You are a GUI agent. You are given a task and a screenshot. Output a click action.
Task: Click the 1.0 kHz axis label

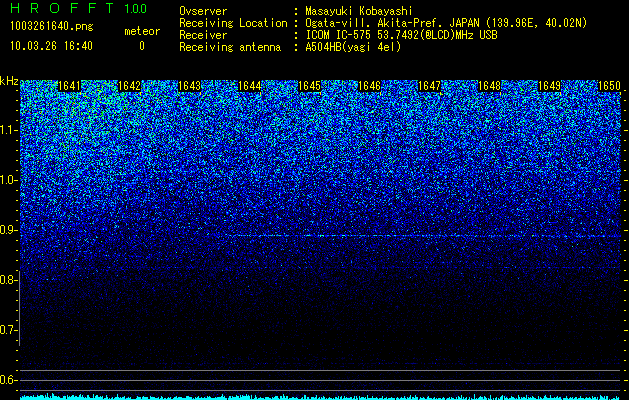tap(9, 180)
